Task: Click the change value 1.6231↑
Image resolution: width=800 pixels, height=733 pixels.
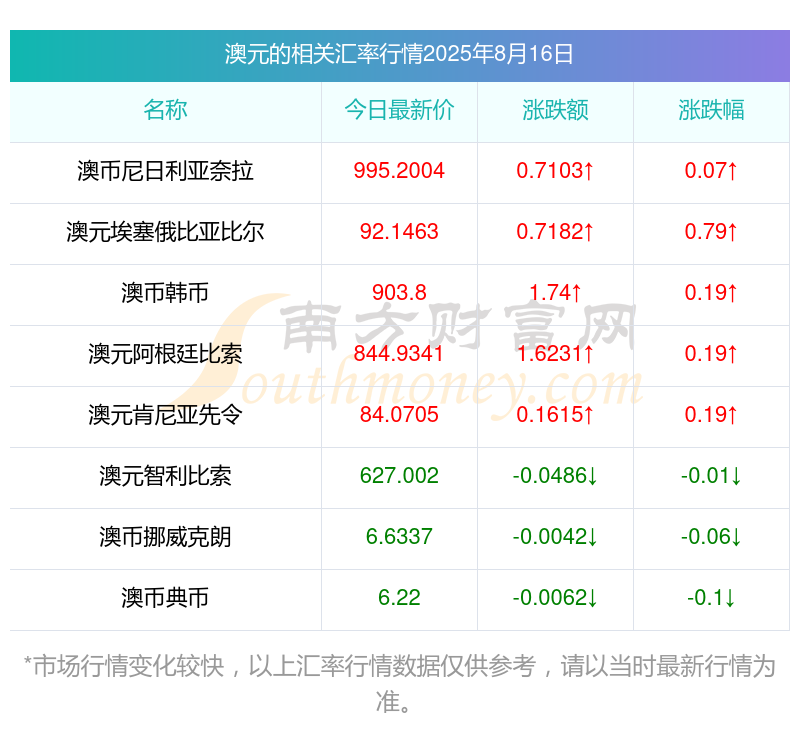Action: pos(555,354)
